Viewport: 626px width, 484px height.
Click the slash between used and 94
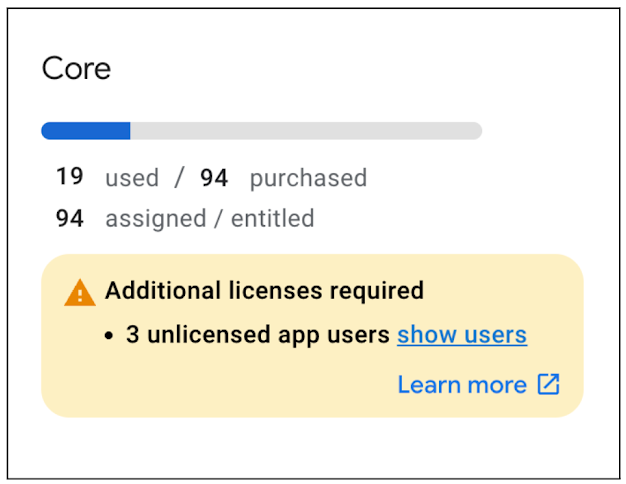pyautogui.click(x=180, y=177)
